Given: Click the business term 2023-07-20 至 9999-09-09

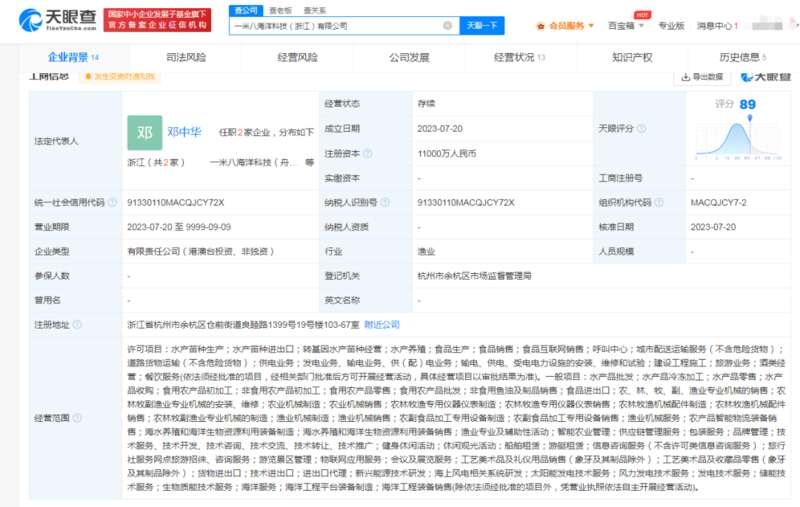Looking at the screenshot, I should coord(179,227).
